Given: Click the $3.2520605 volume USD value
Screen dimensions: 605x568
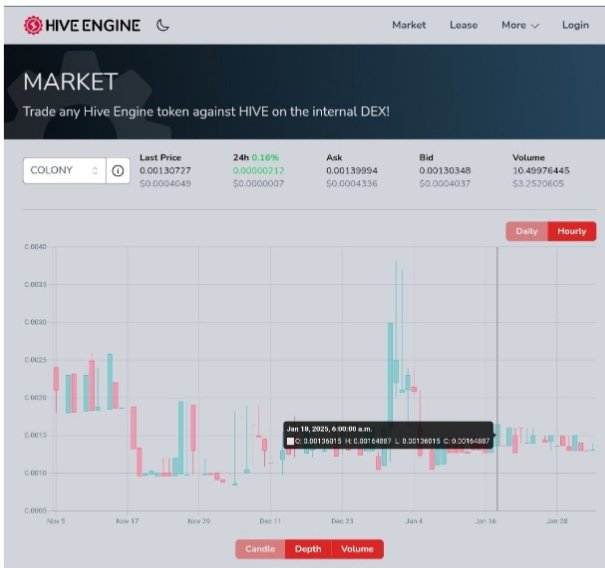Looking at the screenshot, I should [x=538, y=183].
